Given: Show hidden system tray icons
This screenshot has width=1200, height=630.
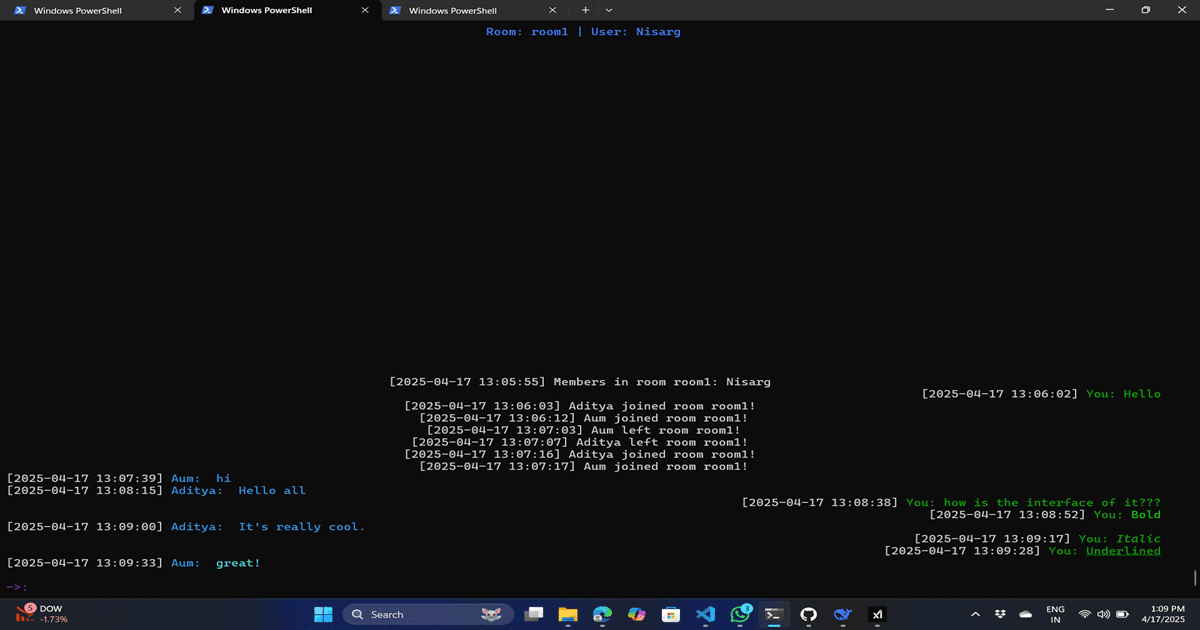Looking at the screenshot, I should click(976, 614).
